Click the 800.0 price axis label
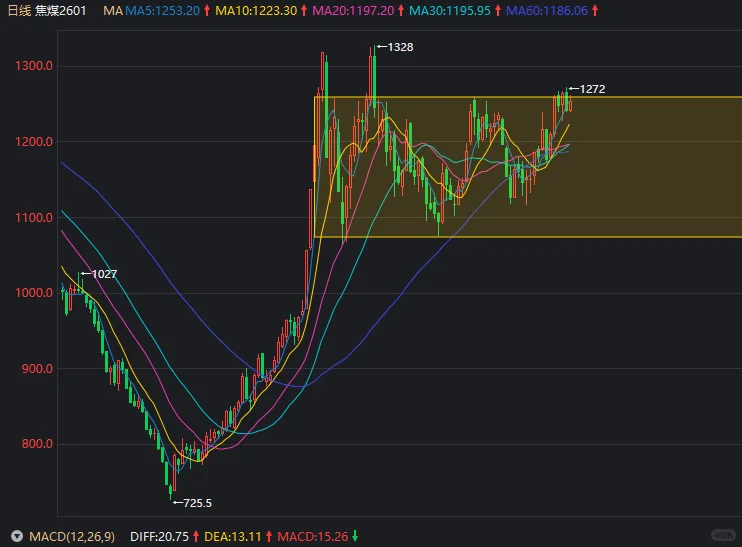The height and width of the screenshot is (547, 742). (37, 444)
